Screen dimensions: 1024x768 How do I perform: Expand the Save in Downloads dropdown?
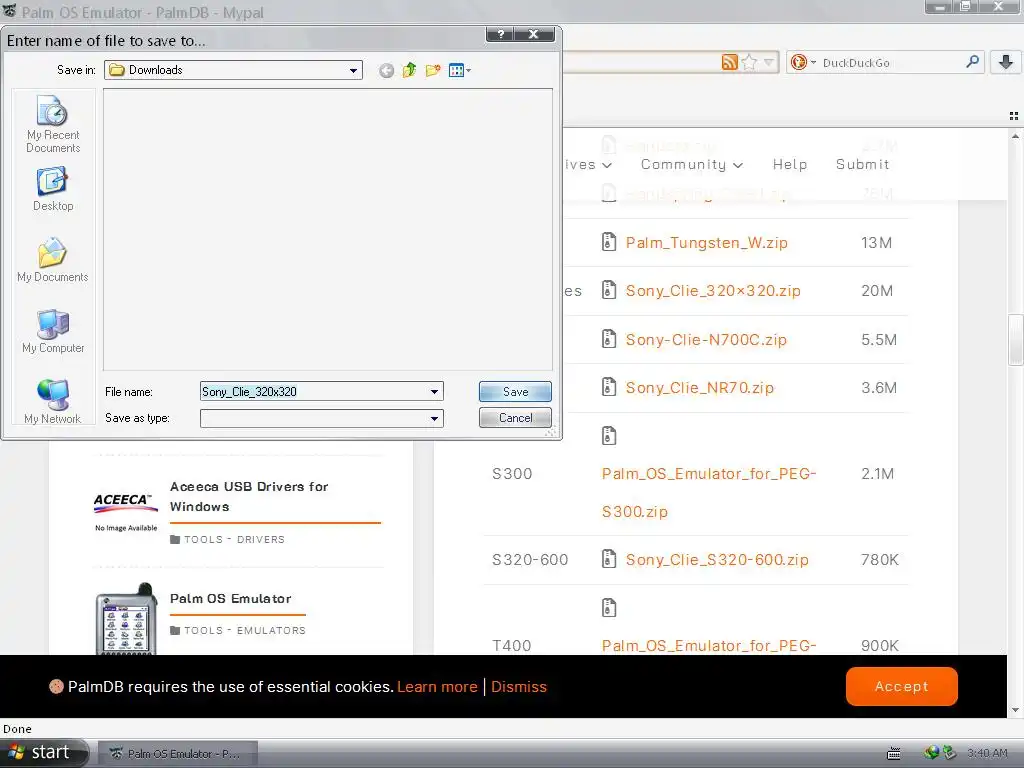(353, 70)
